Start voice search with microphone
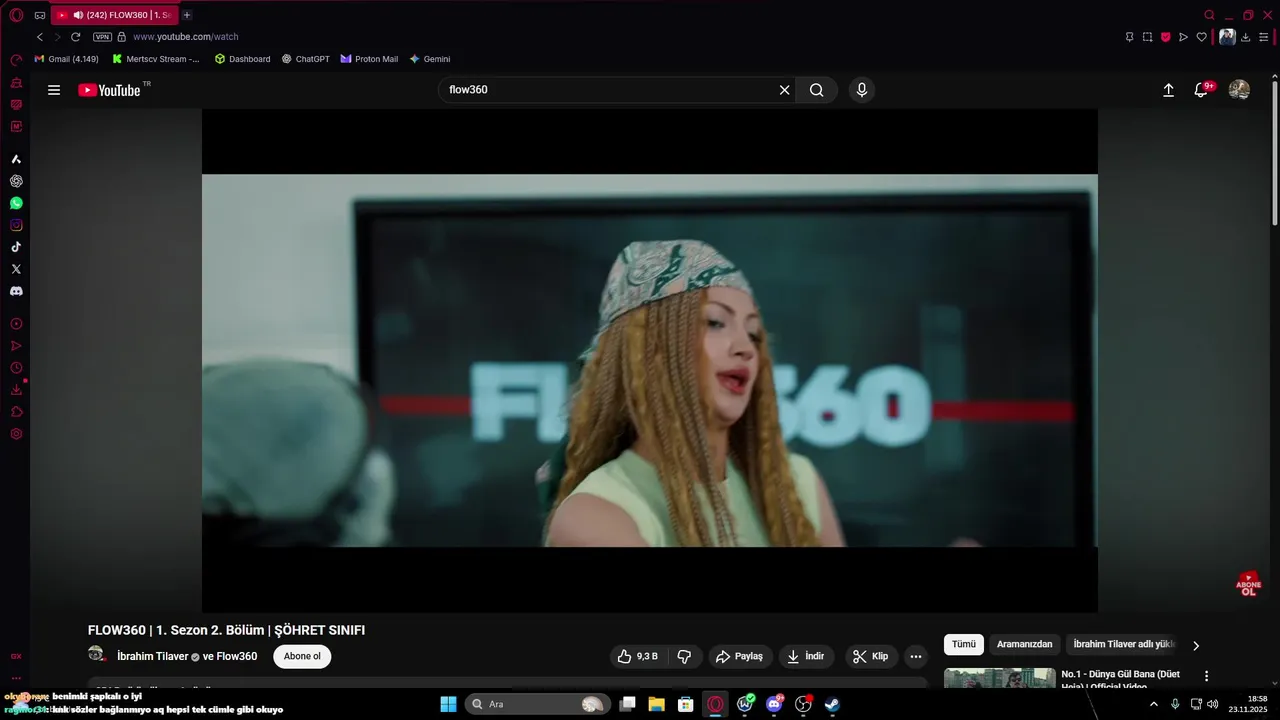 coord(862,90)
